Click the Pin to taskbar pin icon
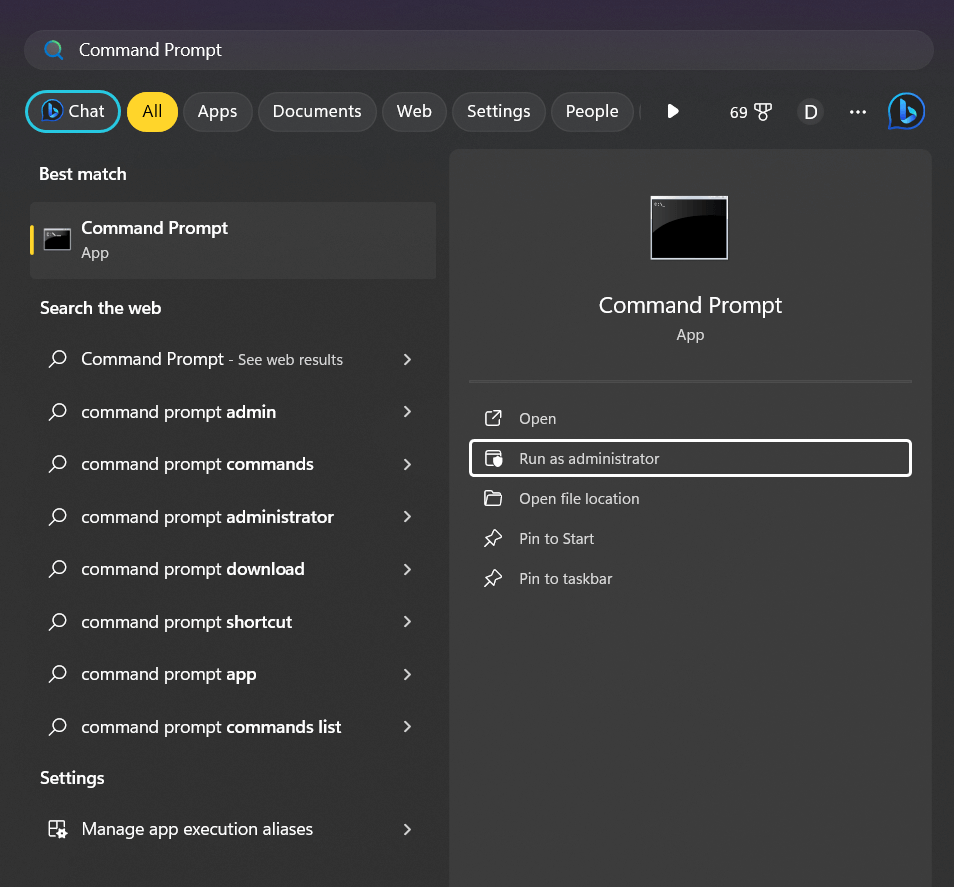This screenshot has width=954, height=887. point(493,579)
